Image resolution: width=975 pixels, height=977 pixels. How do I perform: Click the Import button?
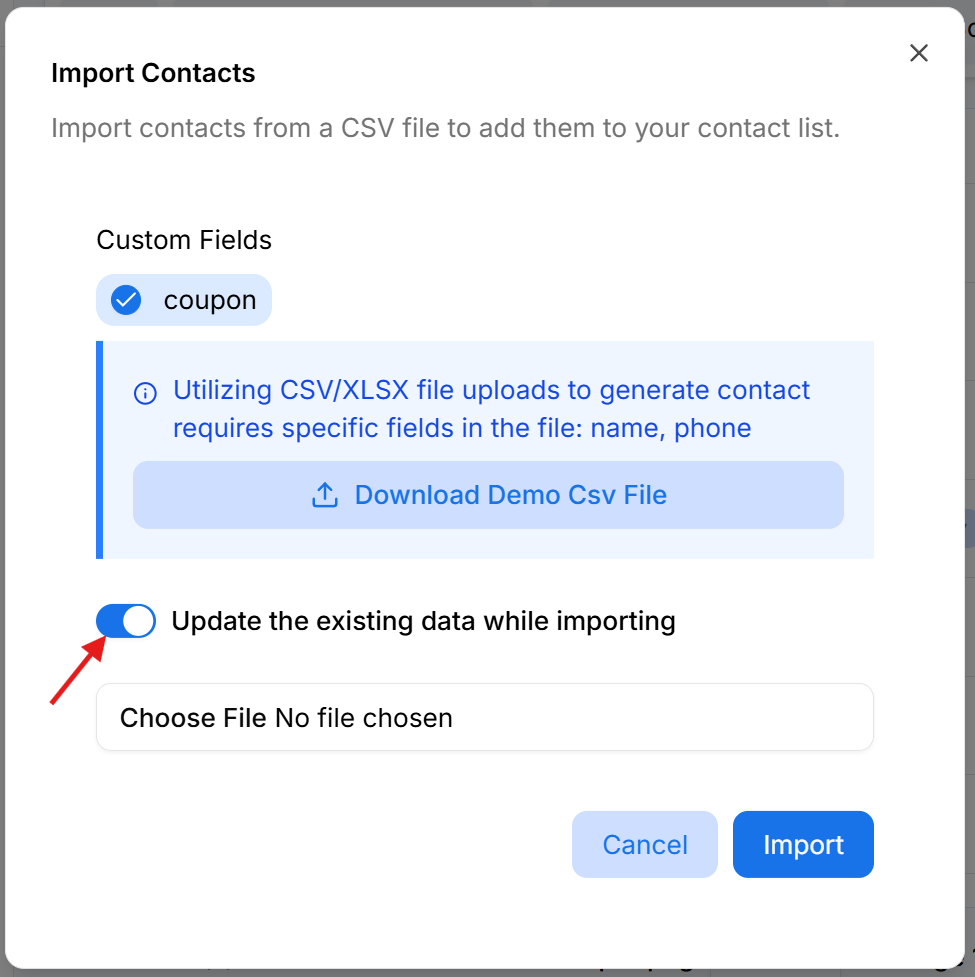click(x=803, y=844)
